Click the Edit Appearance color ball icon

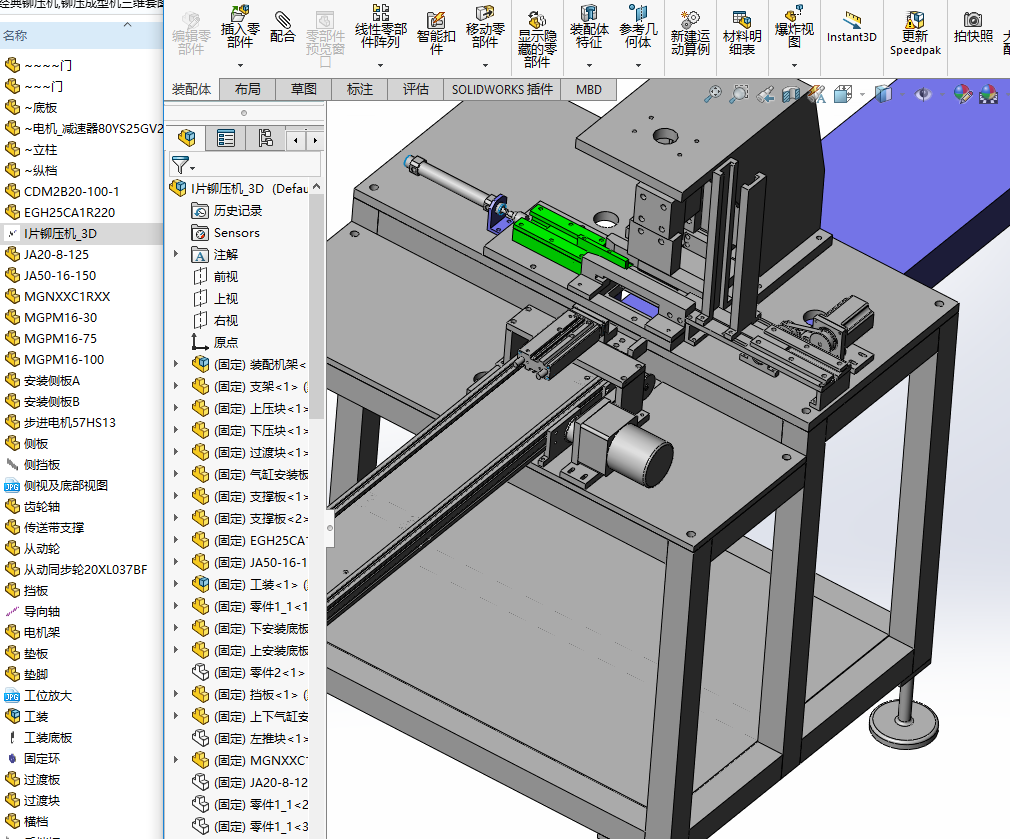pos(962,94)
